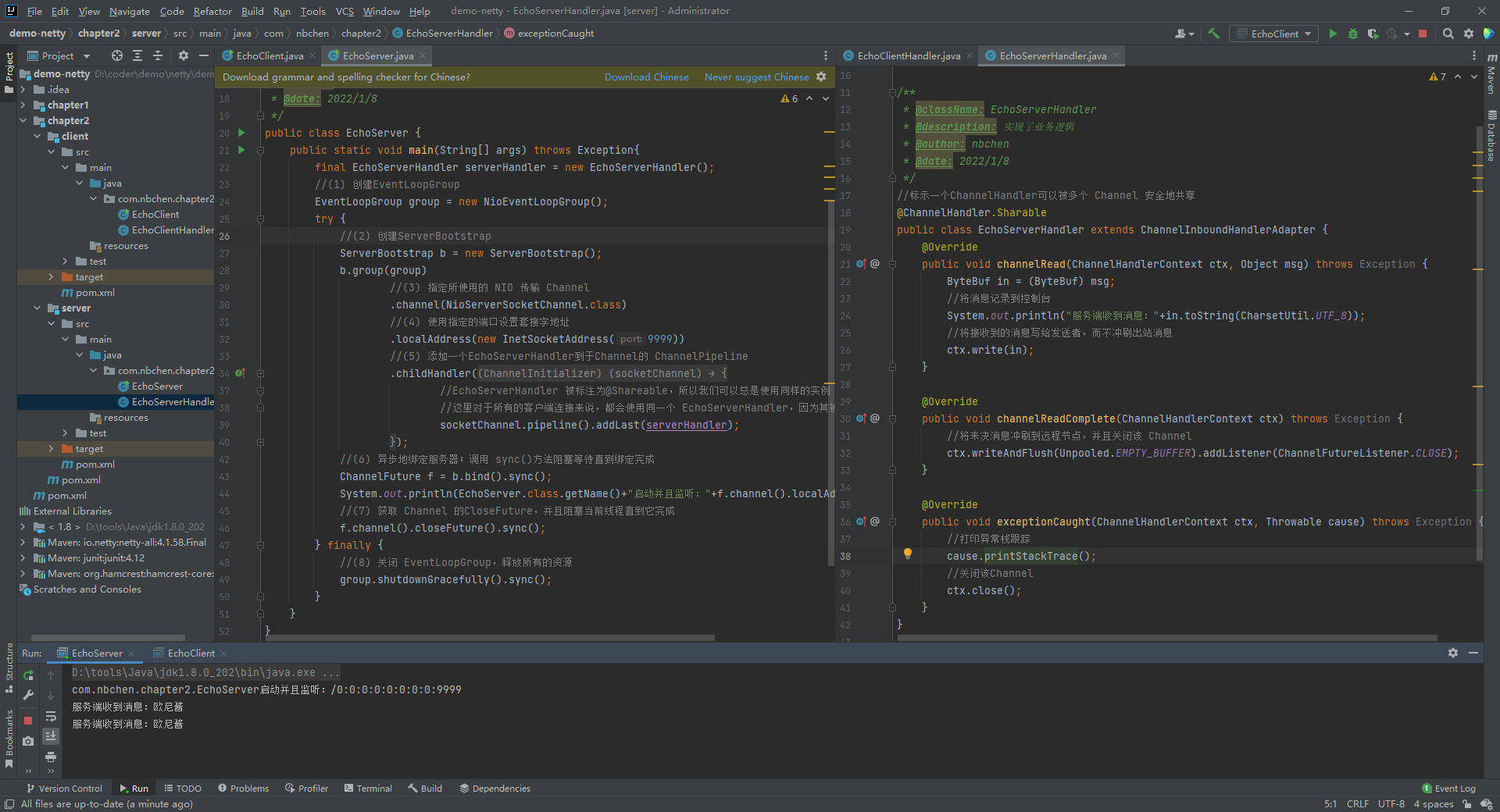Click the Build project hammer icon
The width and height of the screenshot is (1500, 812).
[1213, 34]
